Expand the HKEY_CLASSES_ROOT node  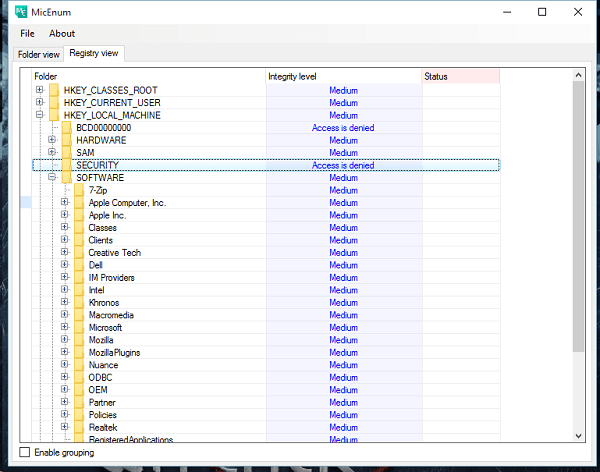39,90
